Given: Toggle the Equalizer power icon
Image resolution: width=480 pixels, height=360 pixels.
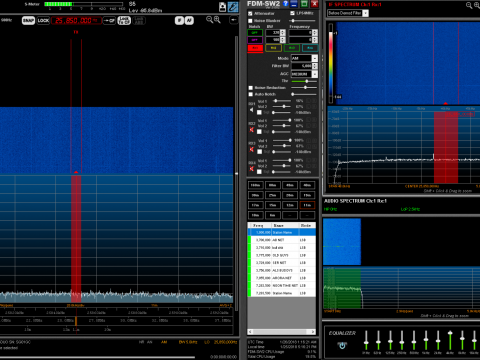Looking at the screenshot, I should (x=342, y=345).
